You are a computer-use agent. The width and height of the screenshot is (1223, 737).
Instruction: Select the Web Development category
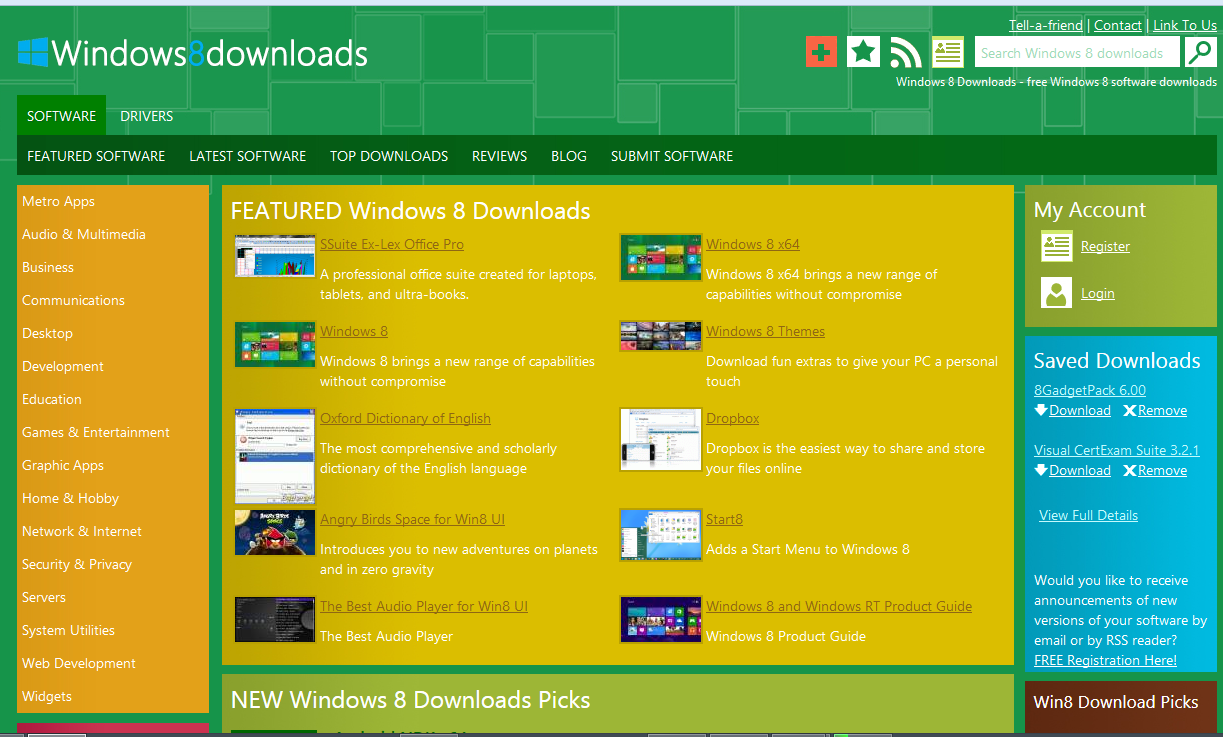coord(79,663)
